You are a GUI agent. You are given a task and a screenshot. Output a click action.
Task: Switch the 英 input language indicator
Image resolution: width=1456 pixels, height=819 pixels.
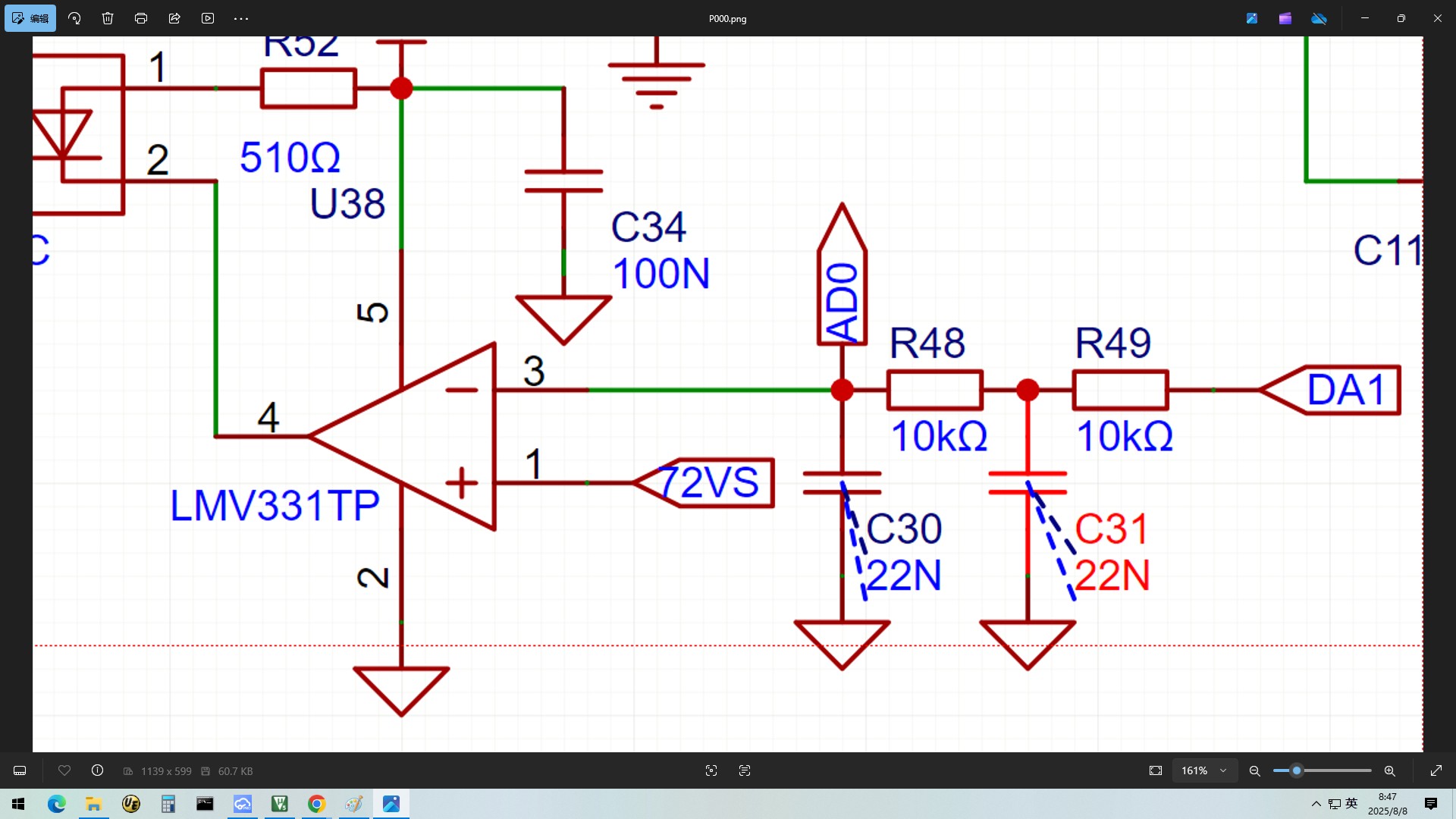pos(1351,804)
